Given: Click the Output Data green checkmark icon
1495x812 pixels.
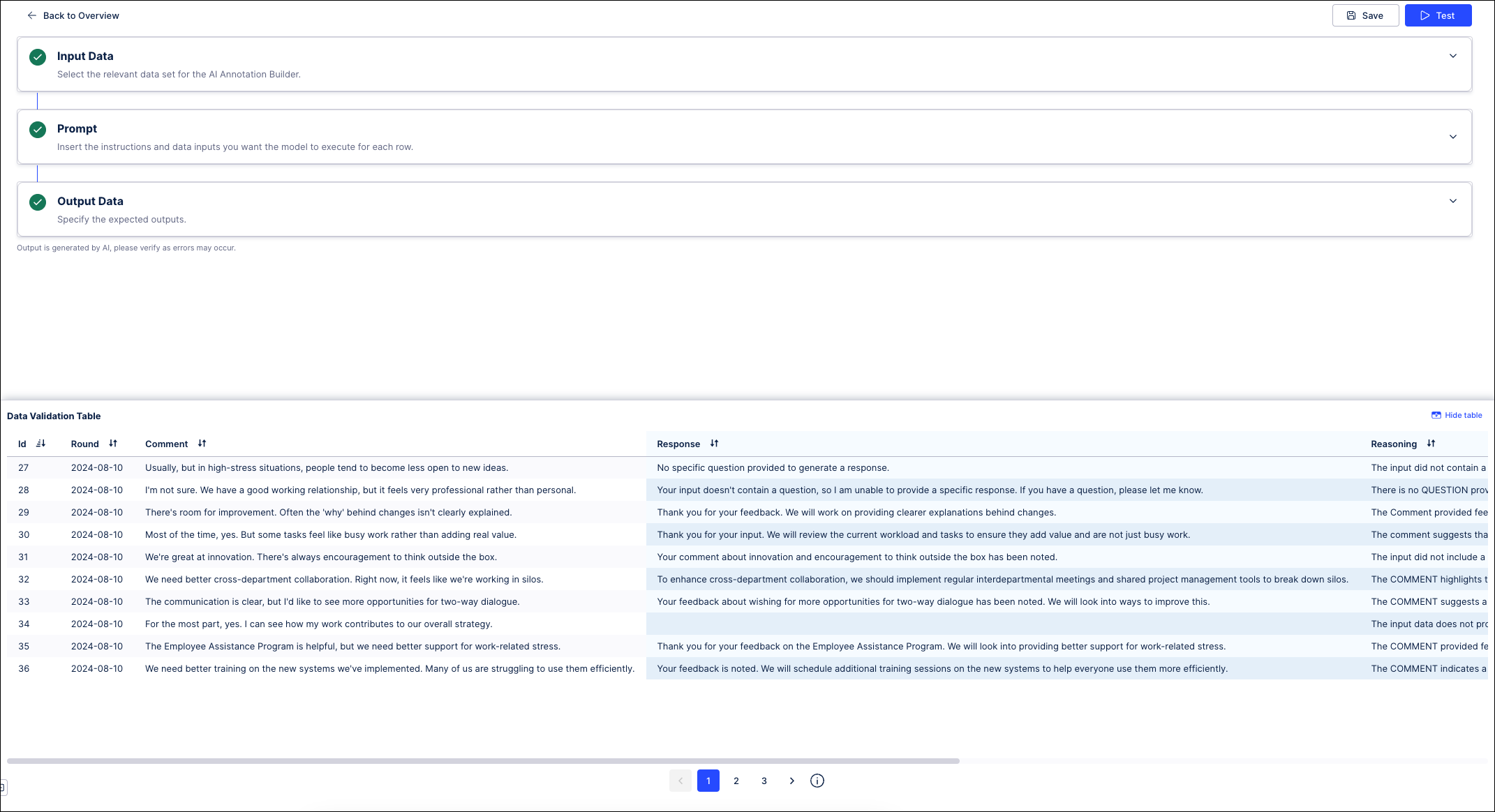Looking at the screenshot, I should coord(38,202).
